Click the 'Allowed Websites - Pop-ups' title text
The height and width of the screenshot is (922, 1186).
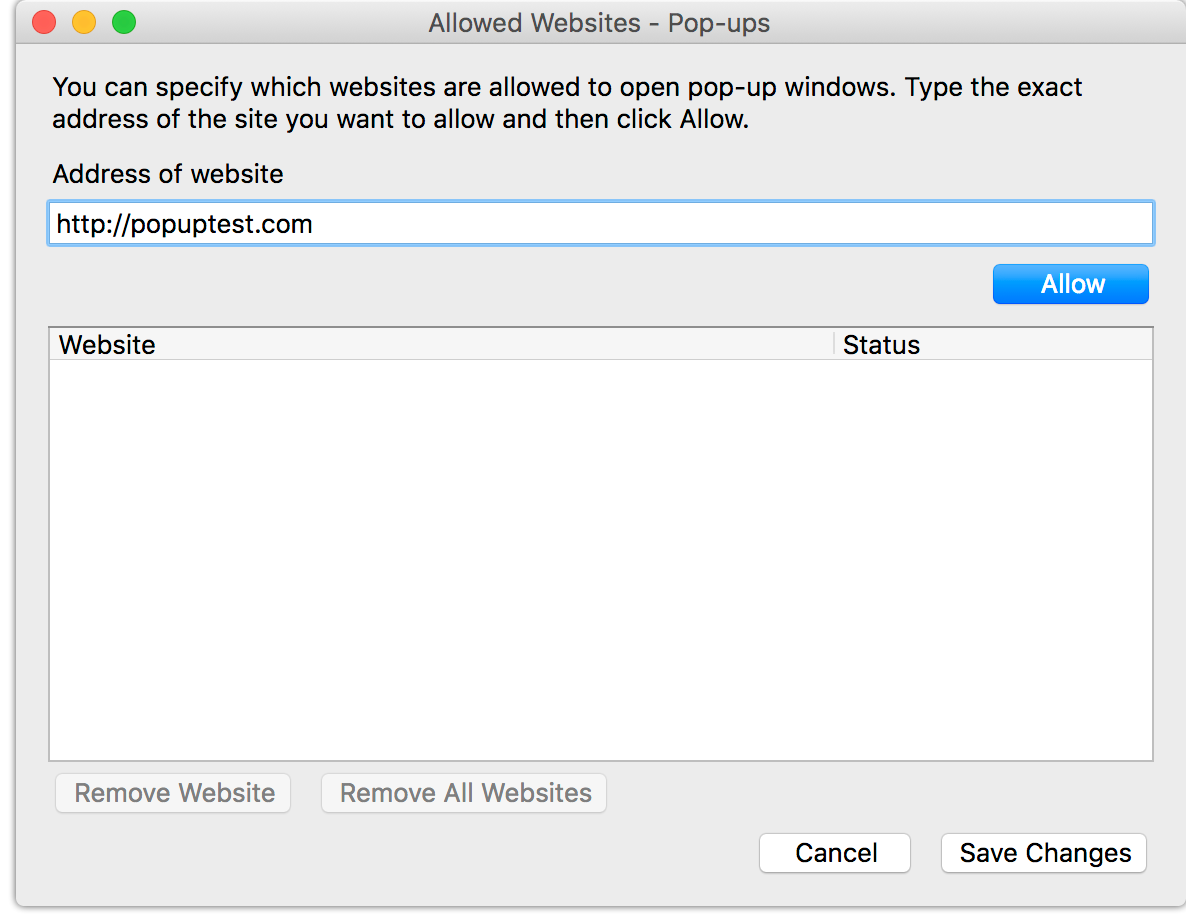click(599, 23)
